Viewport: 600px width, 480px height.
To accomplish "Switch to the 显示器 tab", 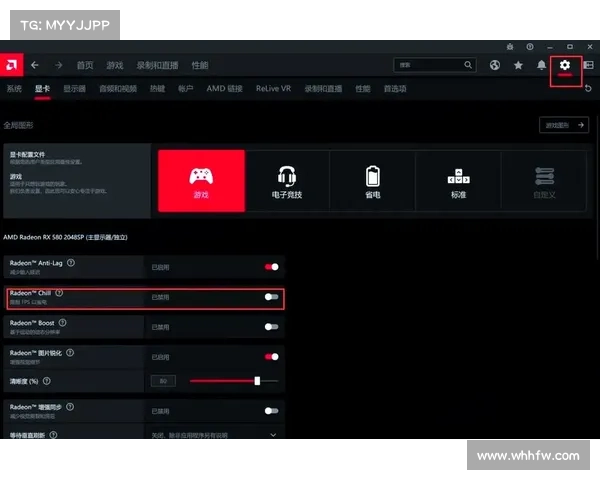I will click(x=74, y=89).
